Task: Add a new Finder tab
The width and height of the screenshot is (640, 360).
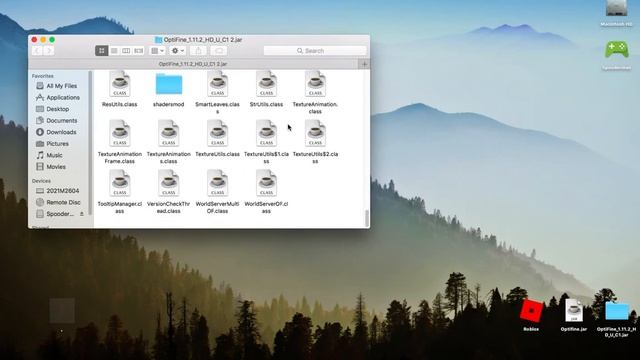Action: pos(364,64)
